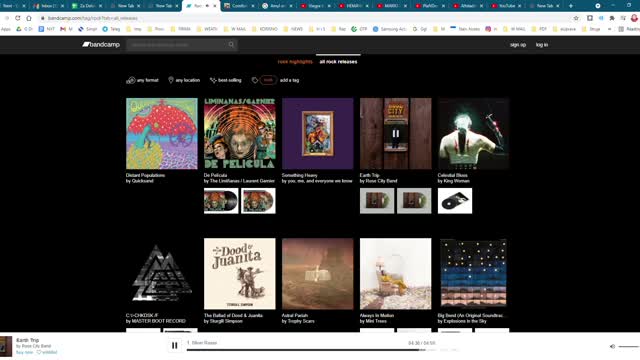Click De Pelicula title text

click(216, 175)
